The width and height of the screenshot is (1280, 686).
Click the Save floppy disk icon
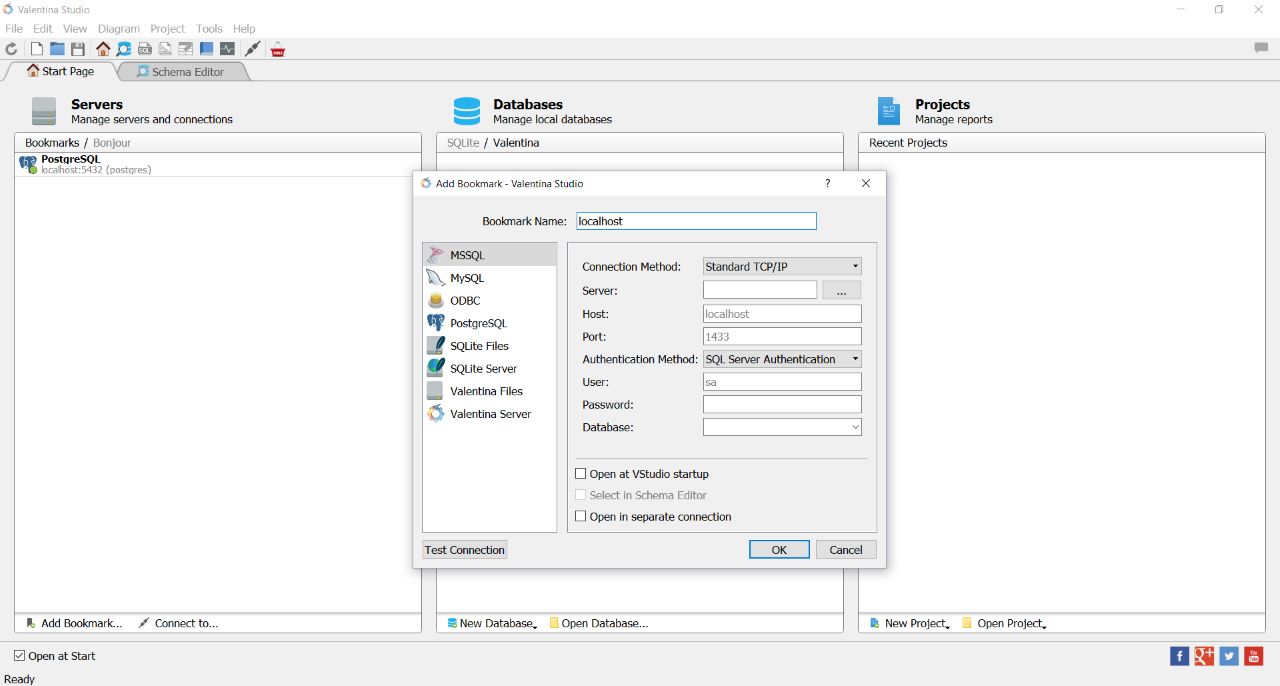coord(78,49)
